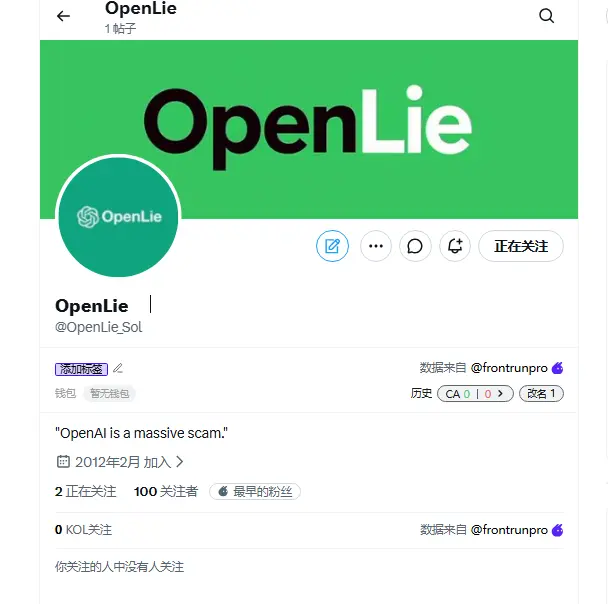Go back using the left arrow icon
This screenshot has height=604, width=608.
coord(63,16)
